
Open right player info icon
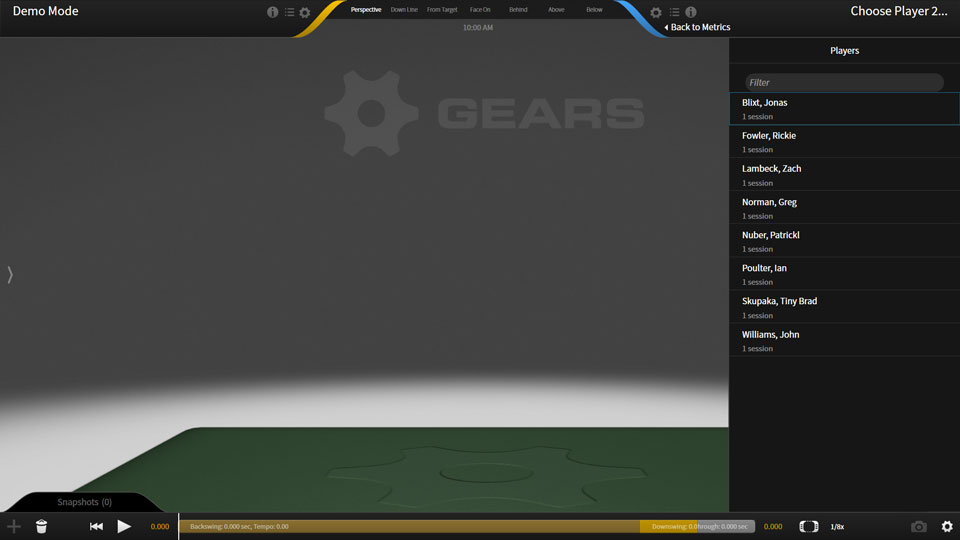[x=691, y=12]
